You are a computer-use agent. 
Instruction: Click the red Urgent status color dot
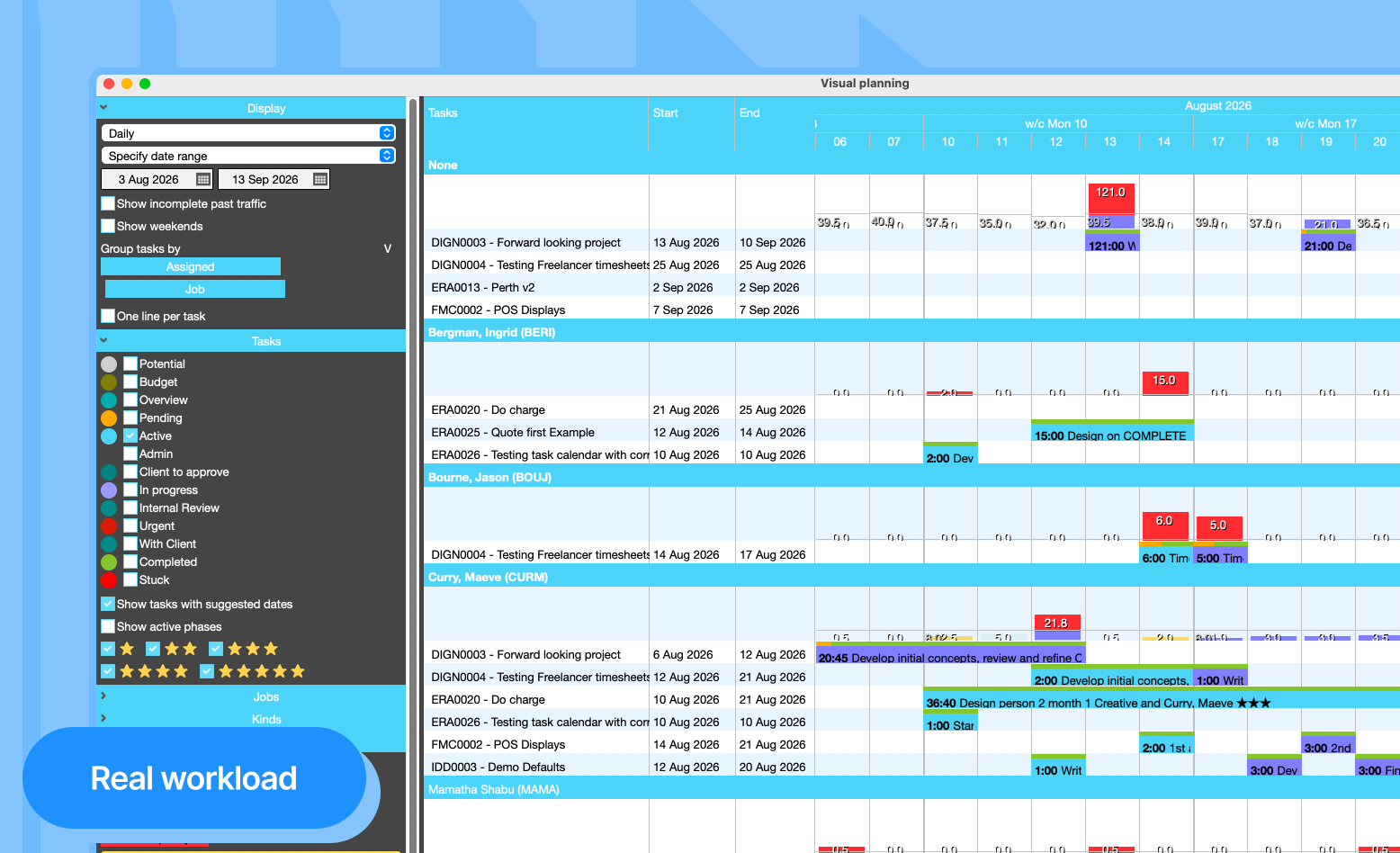[x=109, y=526]
